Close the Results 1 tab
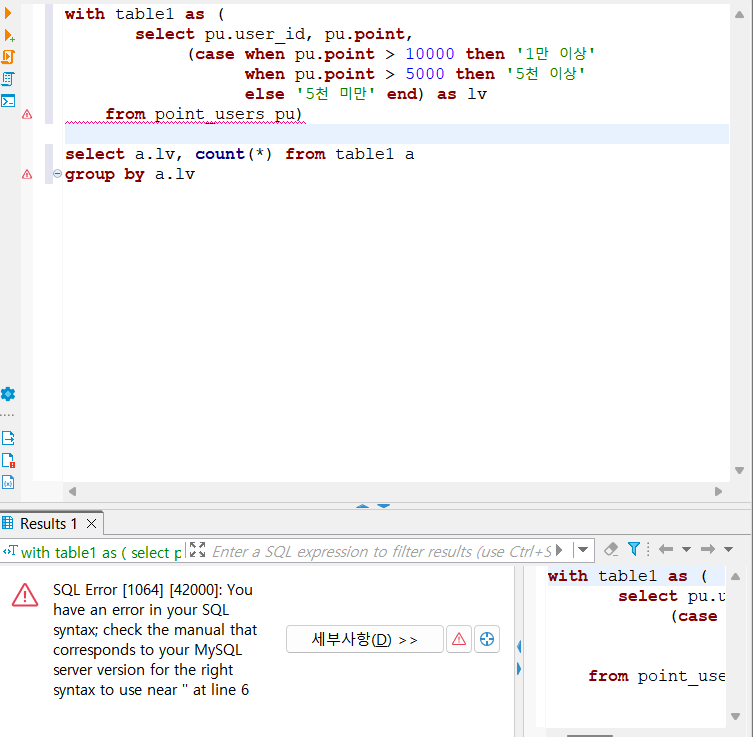This screenshot has width=753, height=737. 91,523
